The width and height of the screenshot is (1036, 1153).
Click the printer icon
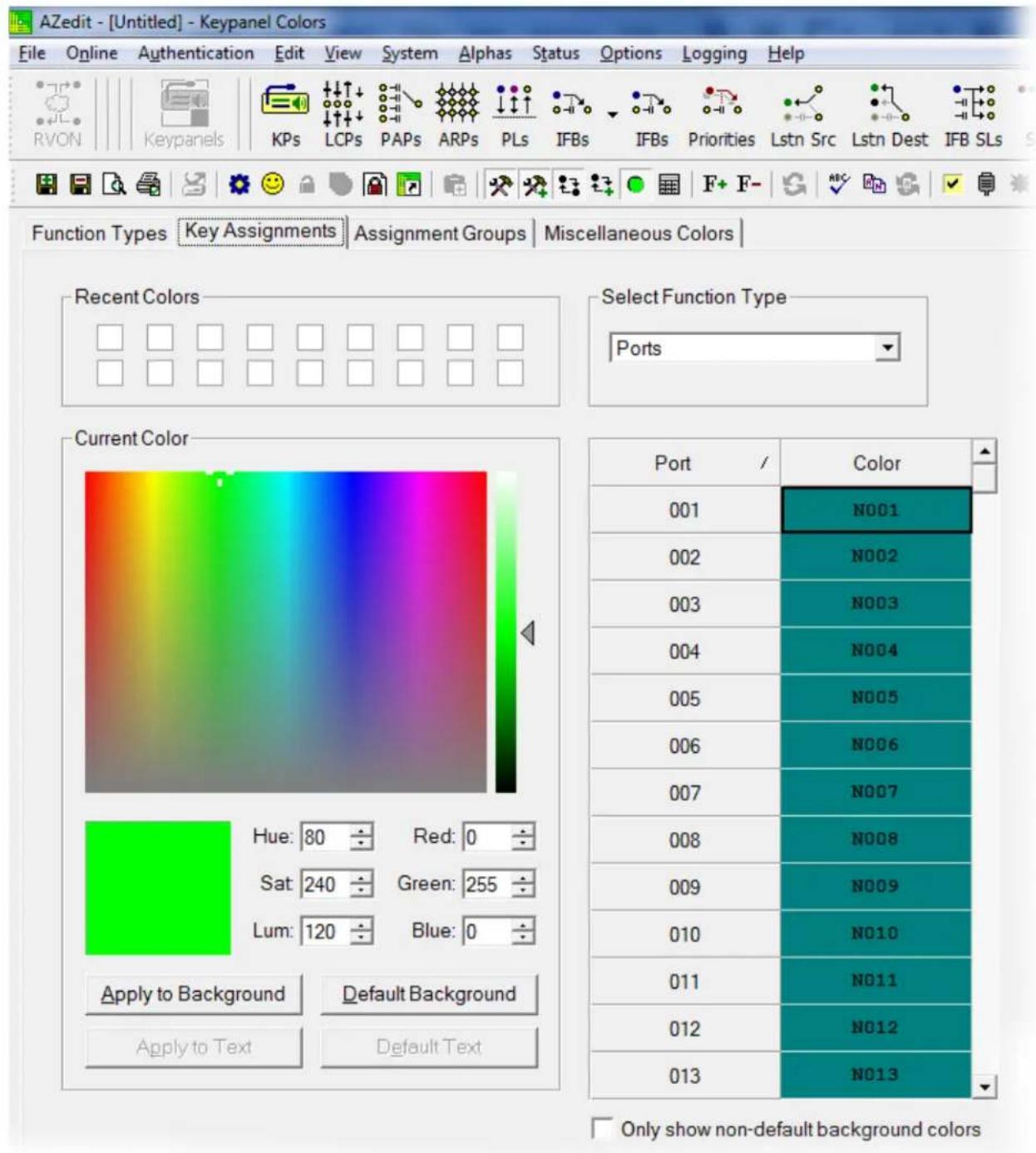pyautogui.click(x=148, y=184)
